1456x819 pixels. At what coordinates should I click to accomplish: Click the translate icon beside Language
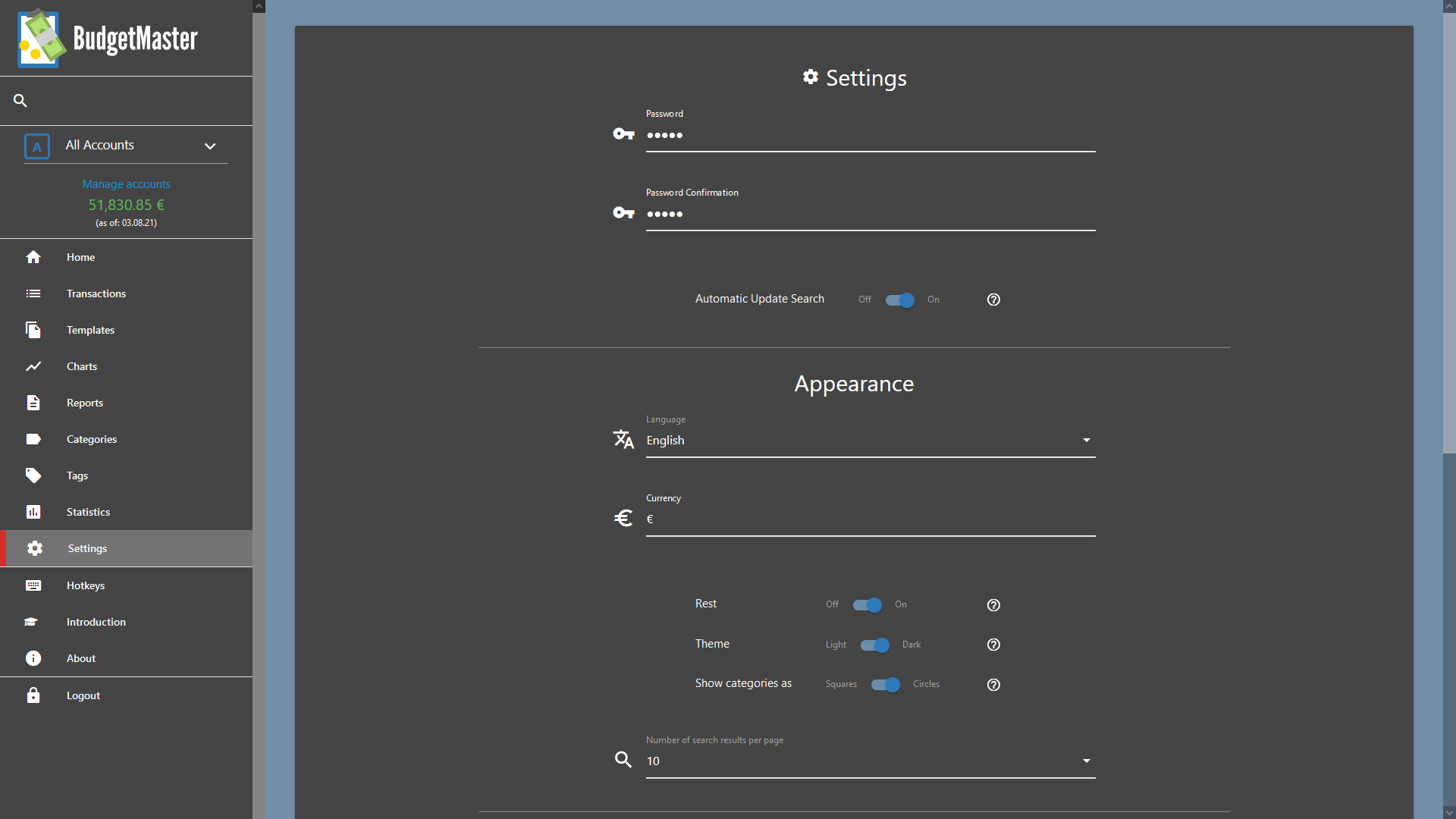click(x=623, y=439)
